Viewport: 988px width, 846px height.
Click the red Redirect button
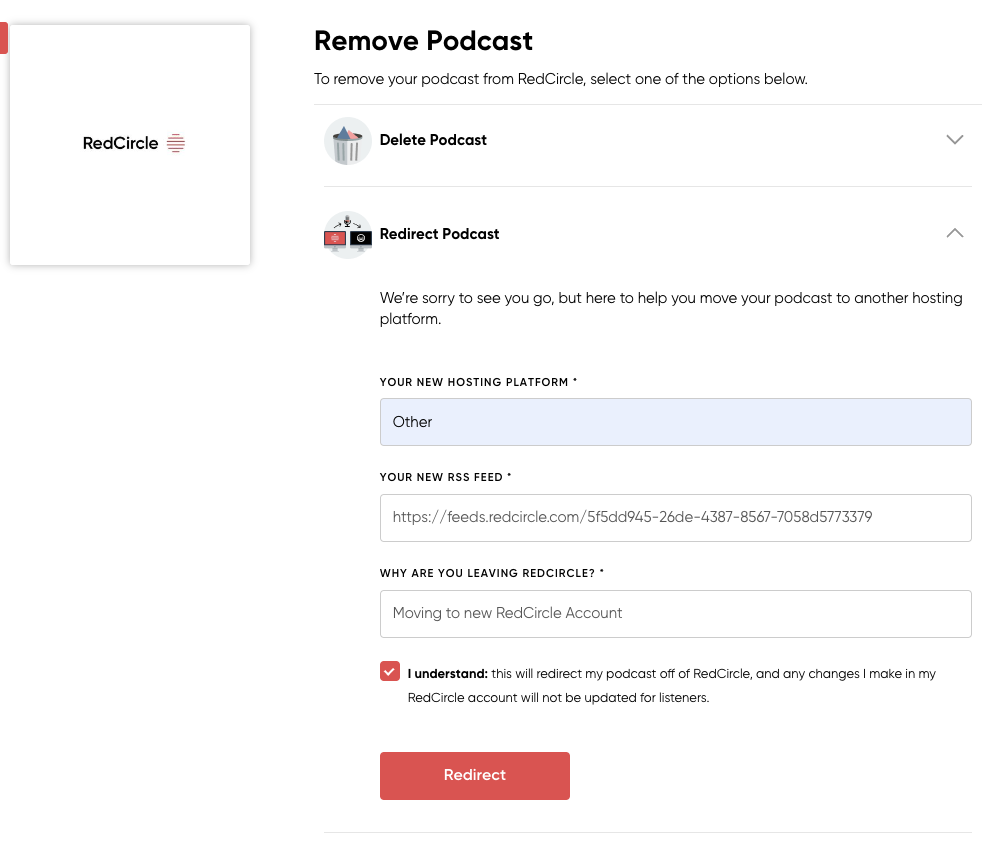474,775
